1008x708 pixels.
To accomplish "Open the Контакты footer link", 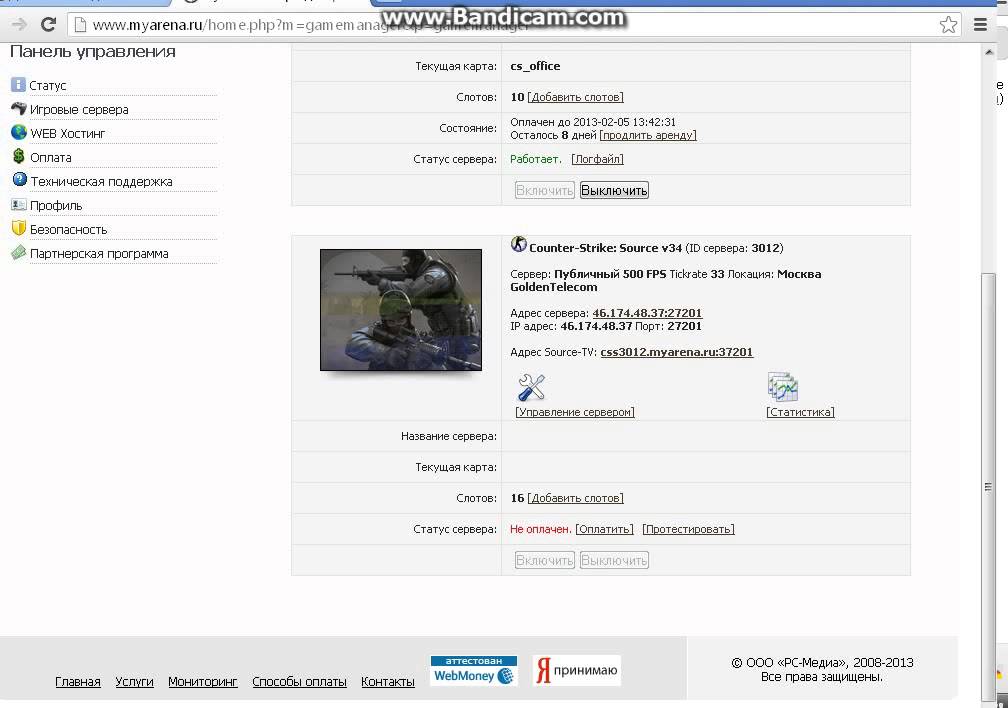I will point(388,682).
